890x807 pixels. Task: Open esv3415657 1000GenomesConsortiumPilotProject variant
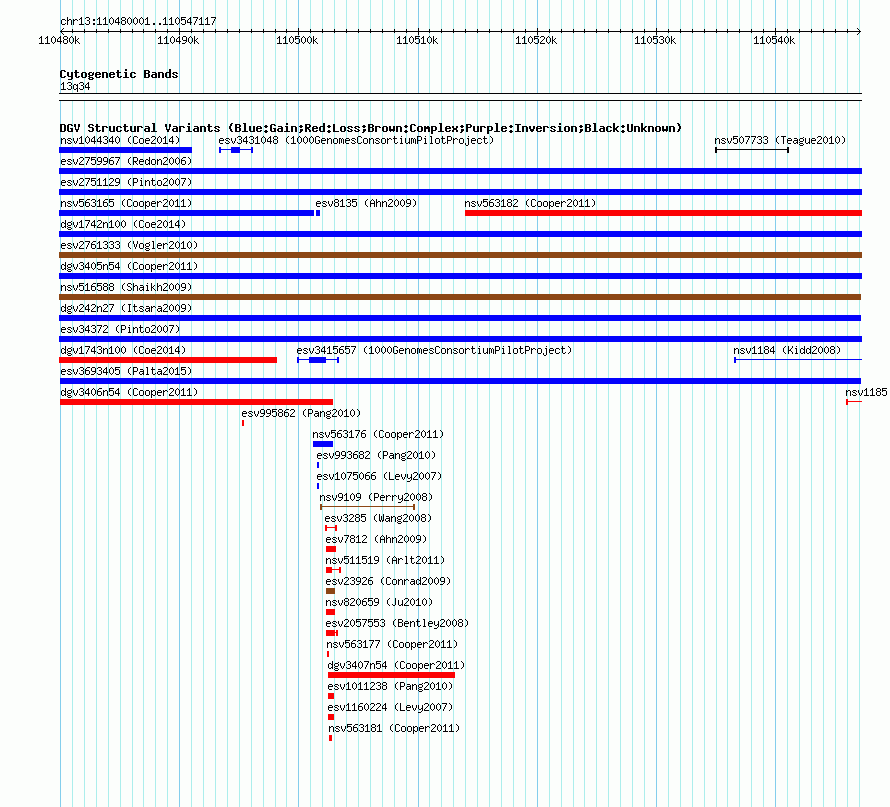434,350
